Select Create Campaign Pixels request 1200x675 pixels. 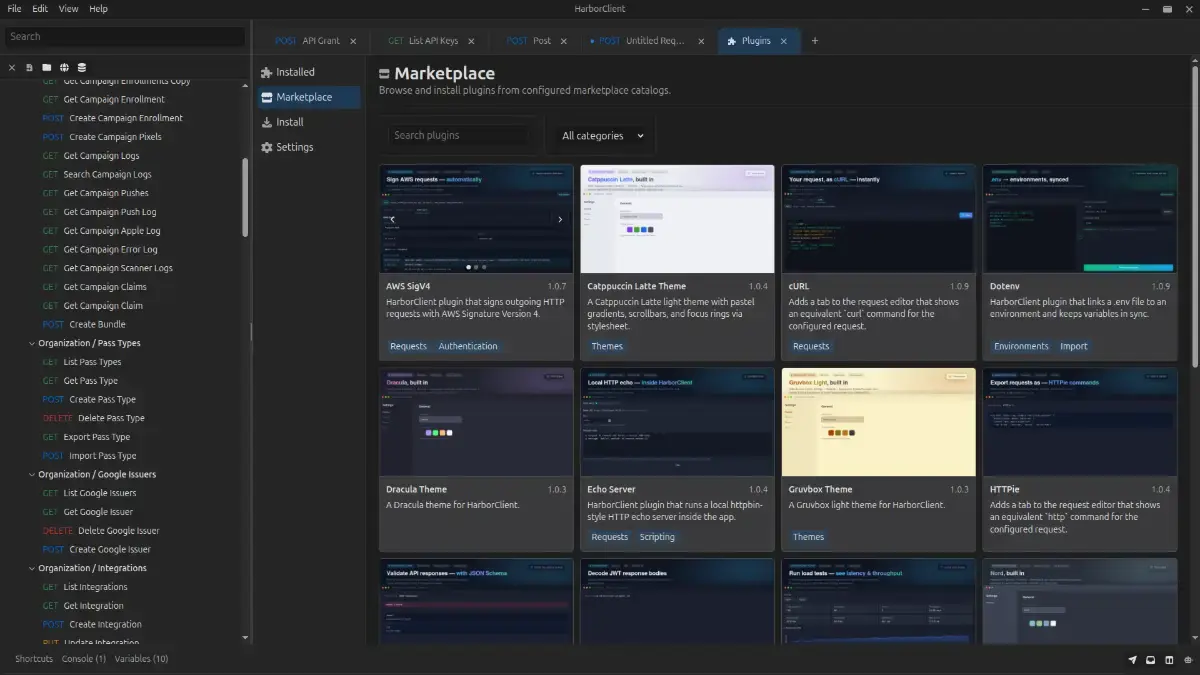coord(115,137)
